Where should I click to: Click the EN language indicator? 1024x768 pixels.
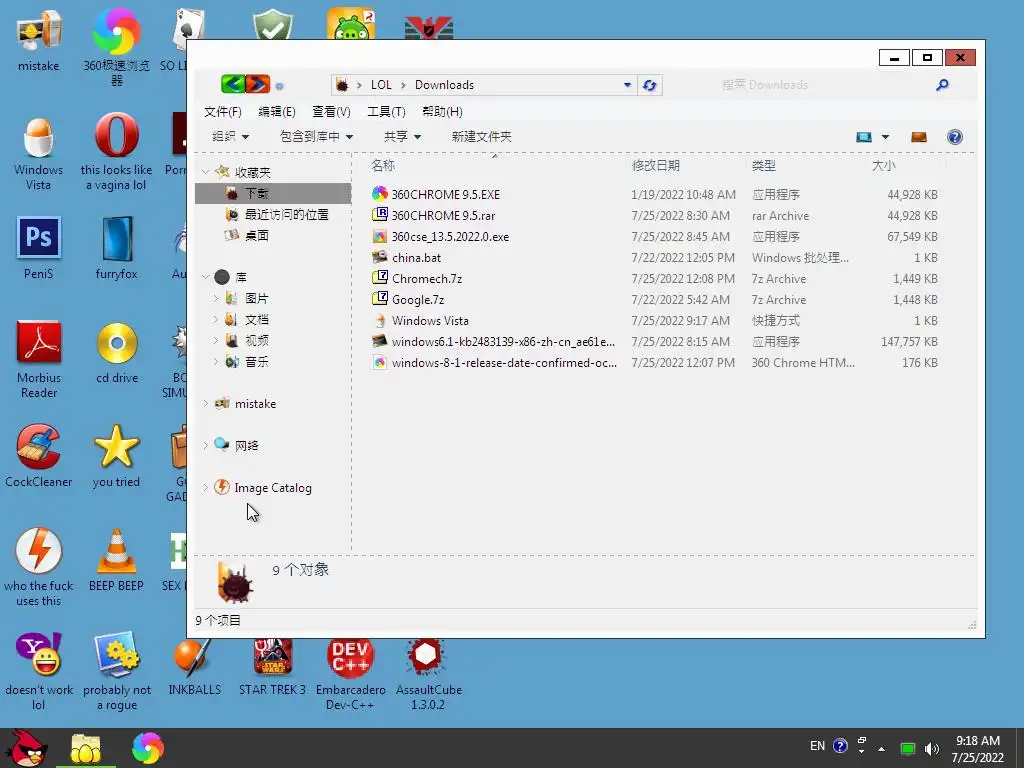click(817, 746)
